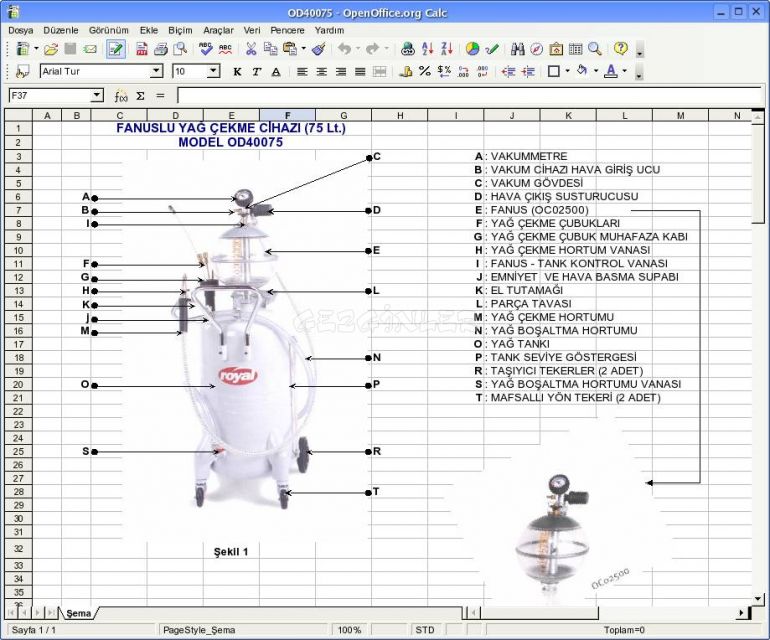The height and width of the screenshot is (640, 770).
Task: Open the Görünüm menu
Action: [x=109, y=30]
